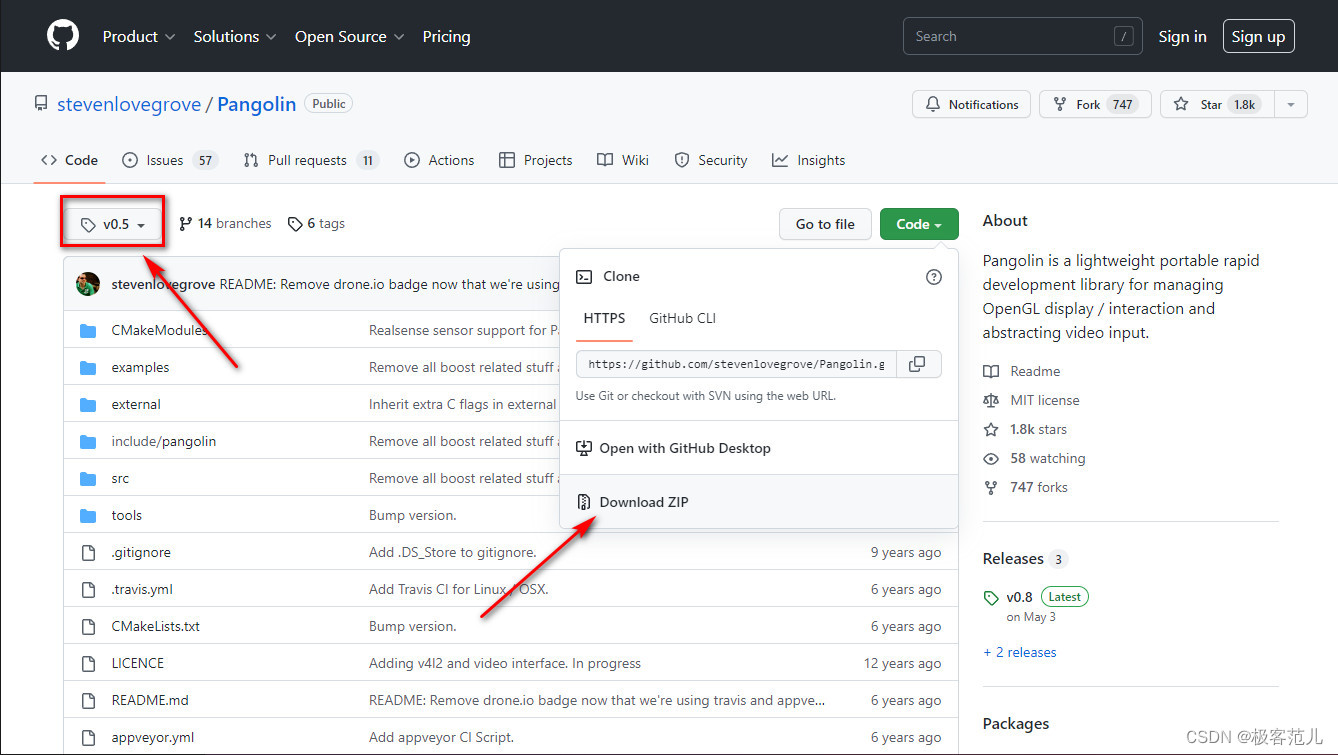
Task: Click the Readme book icon in About
Action: pyautogui.click(x=991, y=371)
